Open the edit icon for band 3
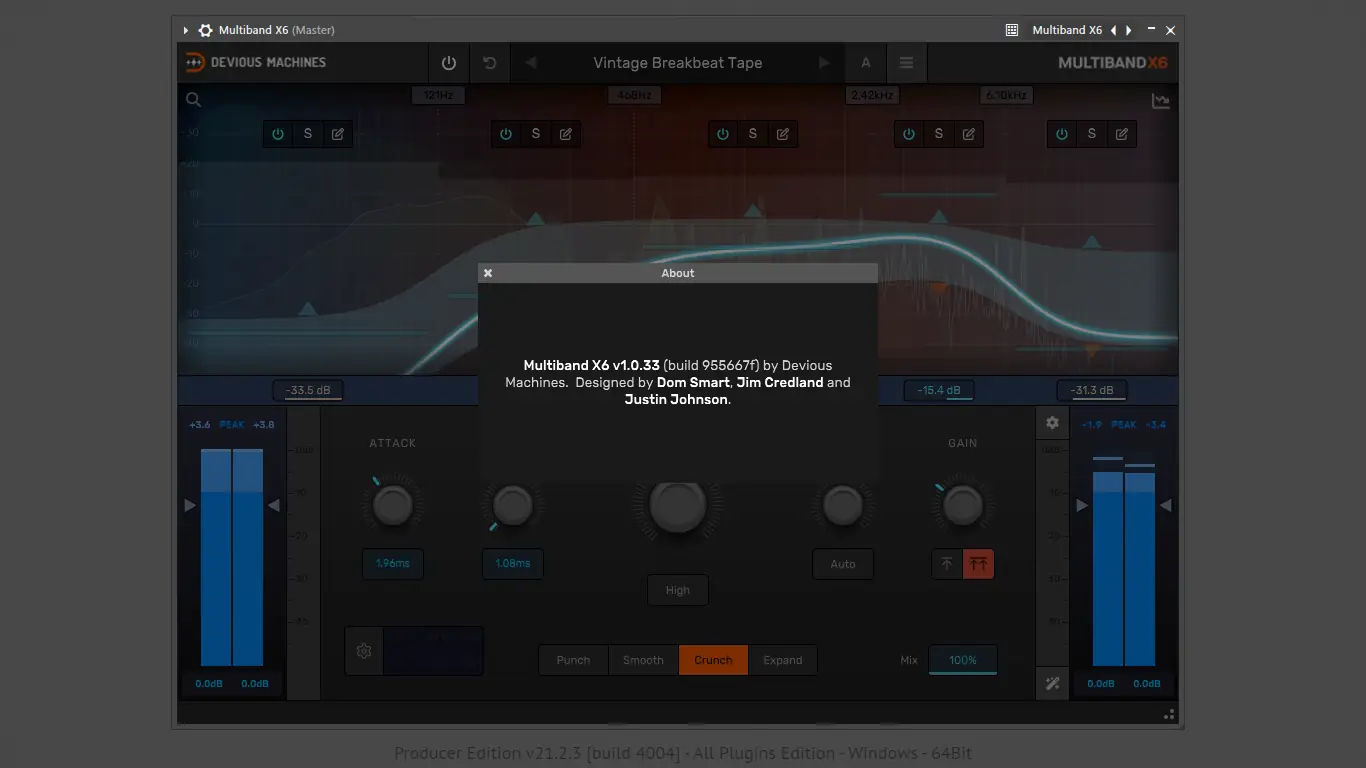Viewport: 1366px width, 768px height. 783,134
